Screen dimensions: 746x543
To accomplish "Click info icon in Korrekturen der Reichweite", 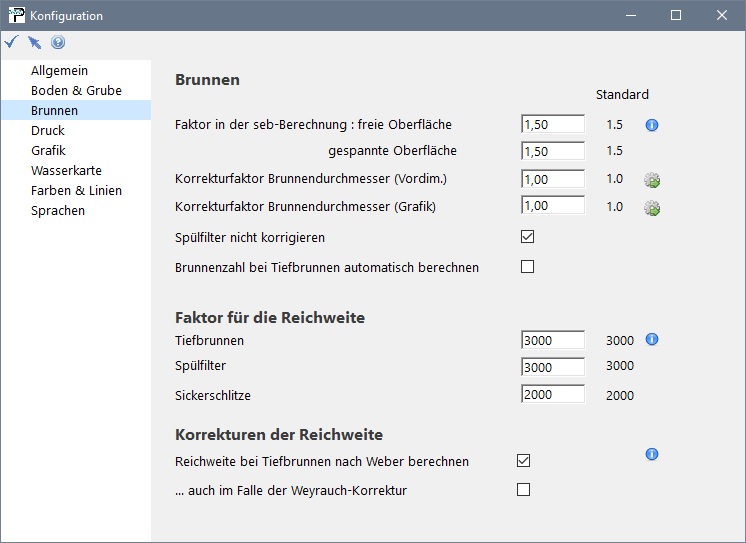I will click(652, 454).
